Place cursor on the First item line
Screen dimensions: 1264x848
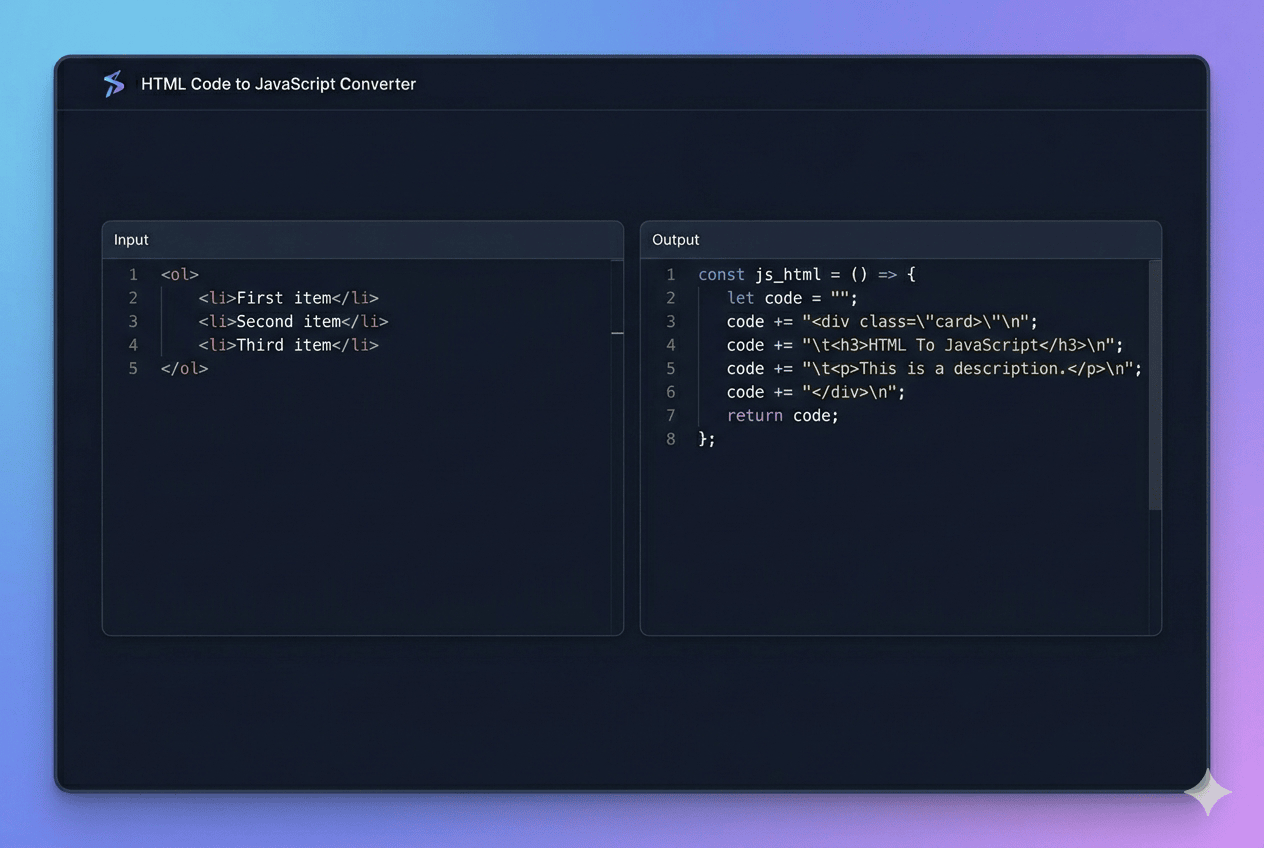[x=288, y=298]
